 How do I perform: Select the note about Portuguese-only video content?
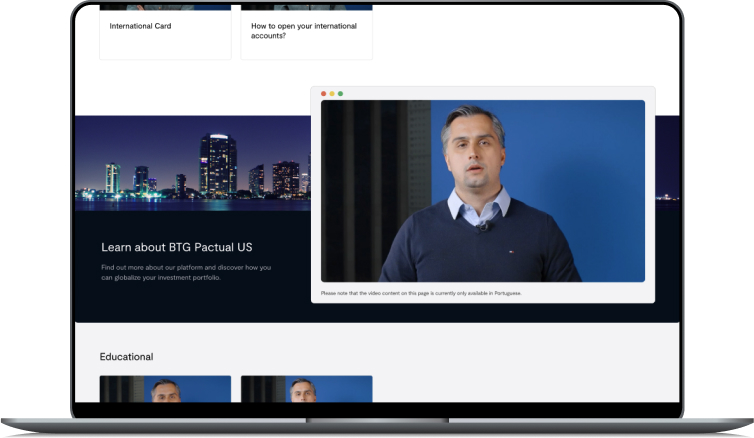point(421,293)
